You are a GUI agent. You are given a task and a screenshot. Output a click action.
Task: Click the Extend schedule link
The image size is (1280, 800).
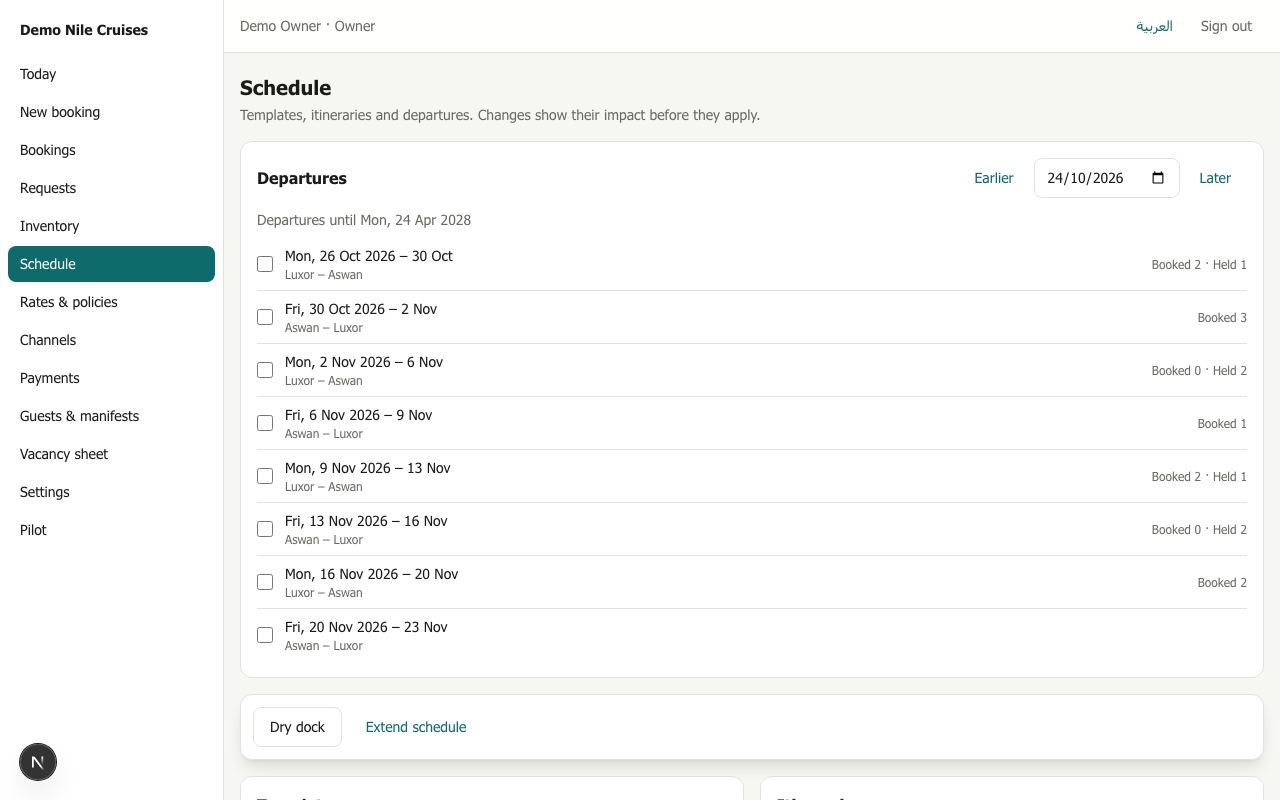[x=416, y=727]
